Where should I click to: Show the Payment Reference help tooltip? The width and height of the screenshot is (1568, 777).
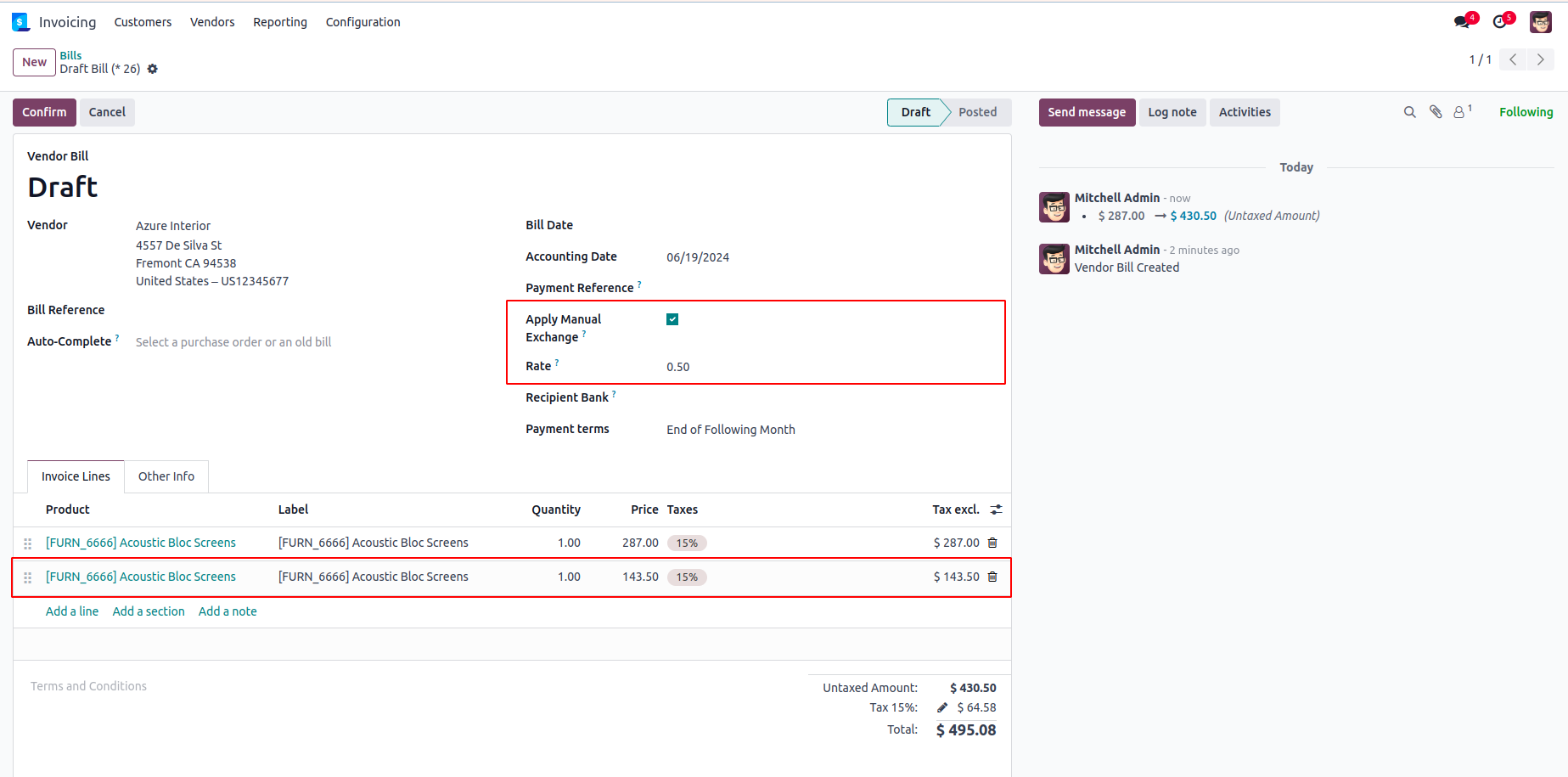639,284
